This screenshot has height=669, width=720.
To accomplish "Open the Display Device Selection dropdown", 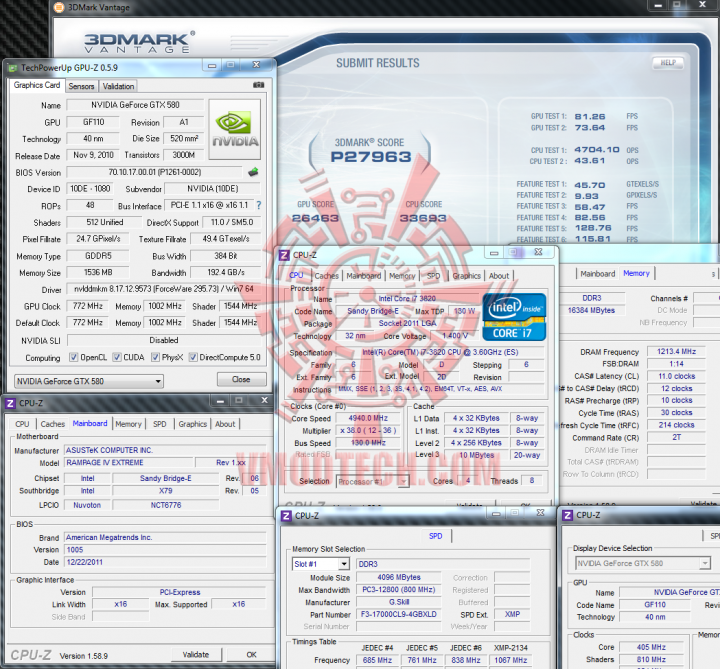I will (643, 563).
